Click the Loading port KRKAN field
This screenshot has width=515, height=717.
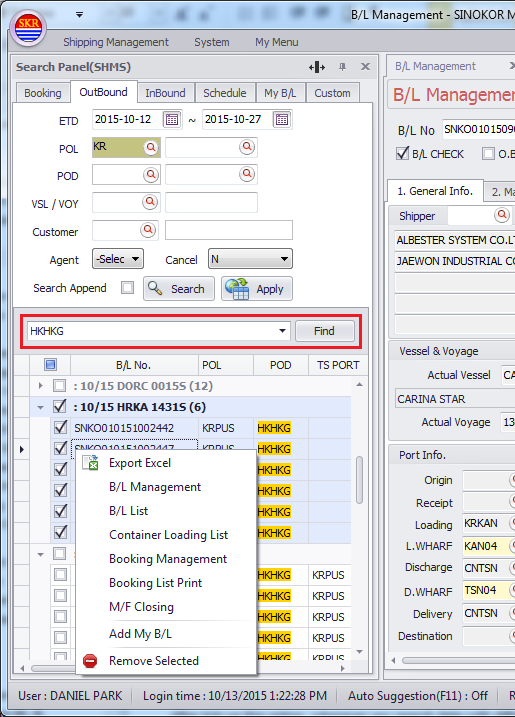point(486,523)
